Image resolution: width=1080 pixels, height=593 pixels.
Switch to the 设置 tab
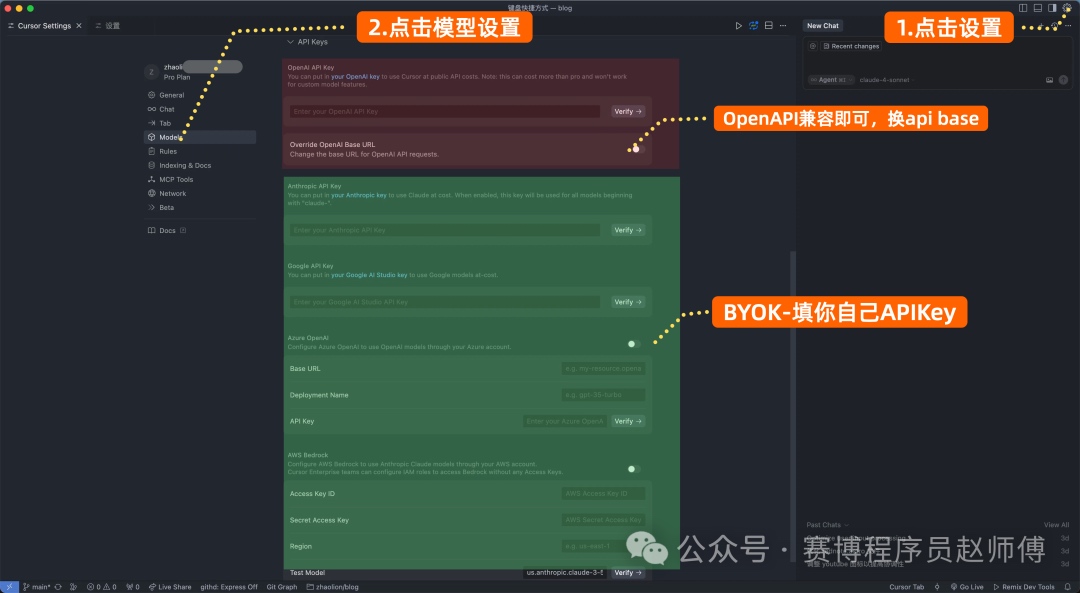pos(107,25)
